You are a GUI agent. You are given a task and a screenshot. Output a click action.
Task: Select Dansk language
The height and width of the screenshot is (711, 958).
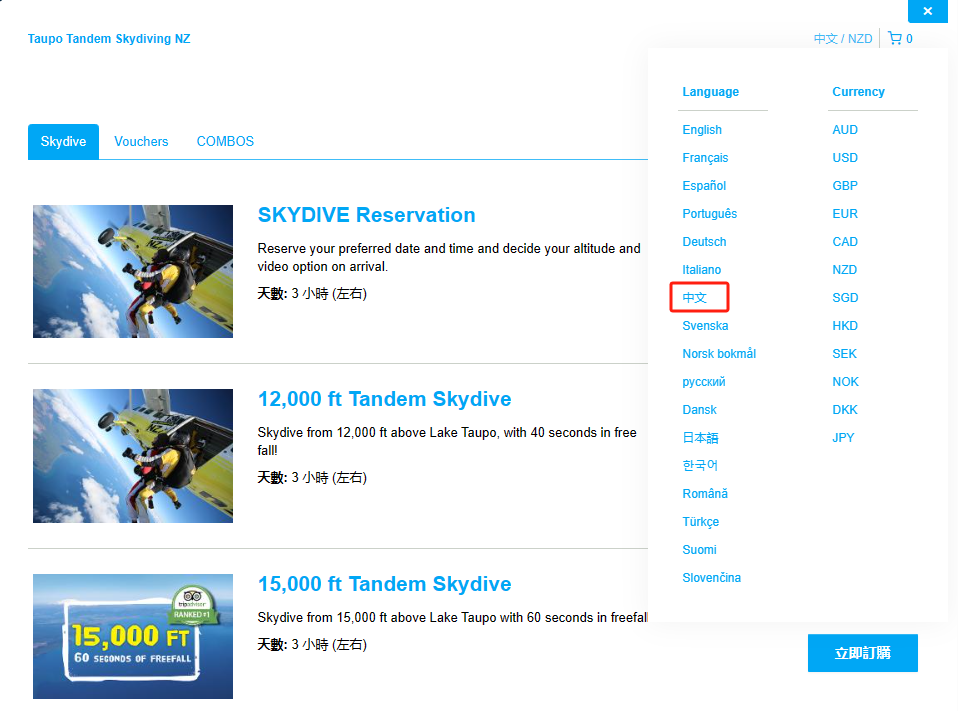tap(700, 410)
